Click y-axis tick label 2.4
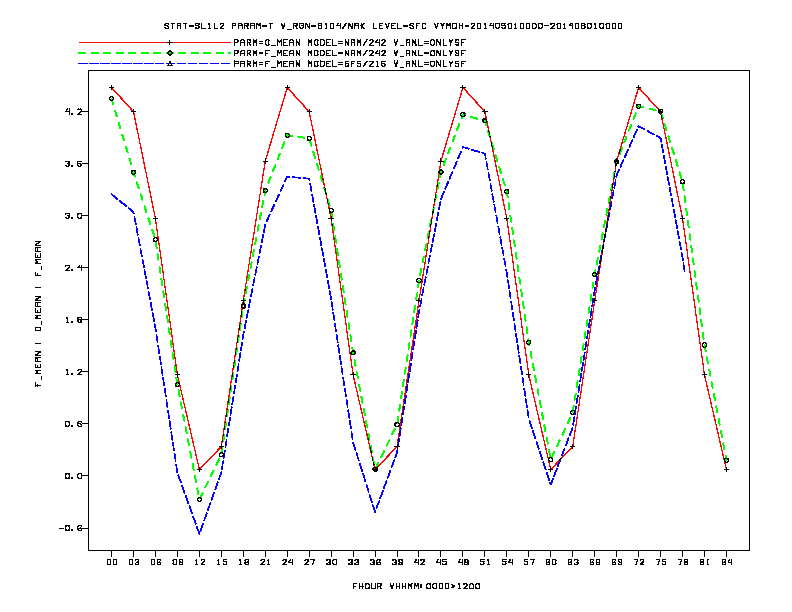This screenshot has width=792, height=612. (x=73, y=268)
